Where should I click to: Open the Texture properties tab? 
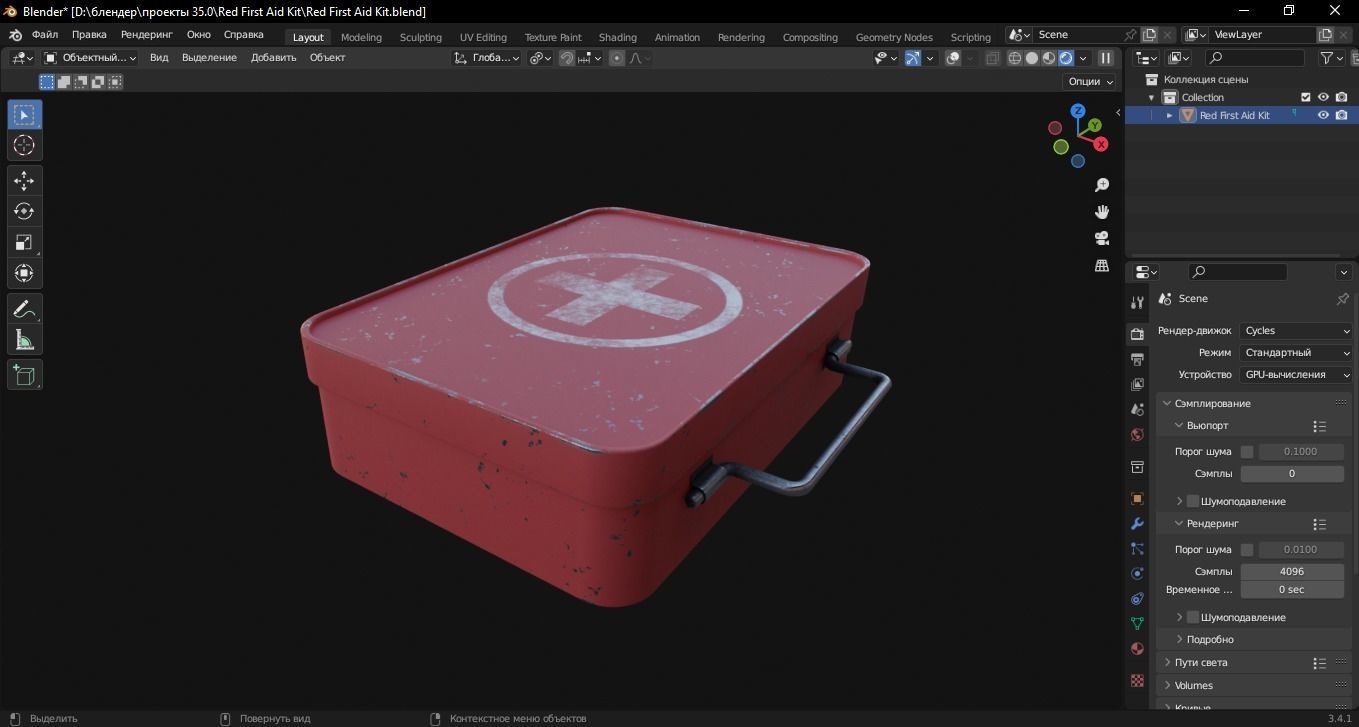pos(1137,680)
